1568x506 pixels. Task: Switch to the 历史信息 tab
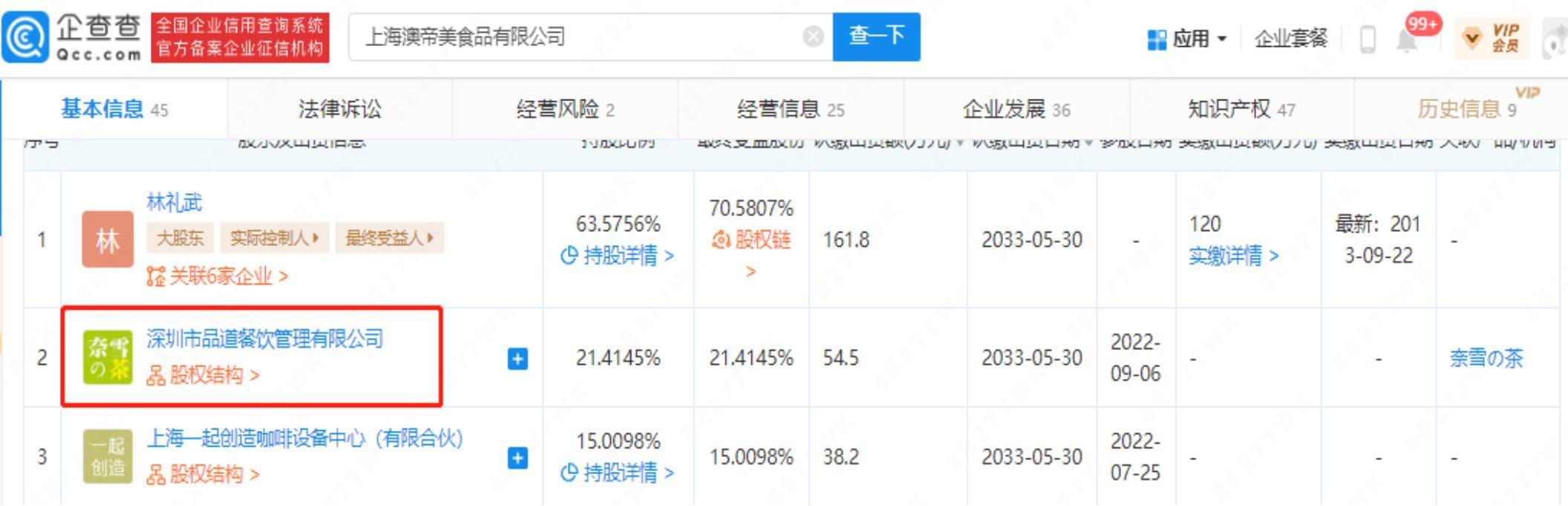point(1467,109)
